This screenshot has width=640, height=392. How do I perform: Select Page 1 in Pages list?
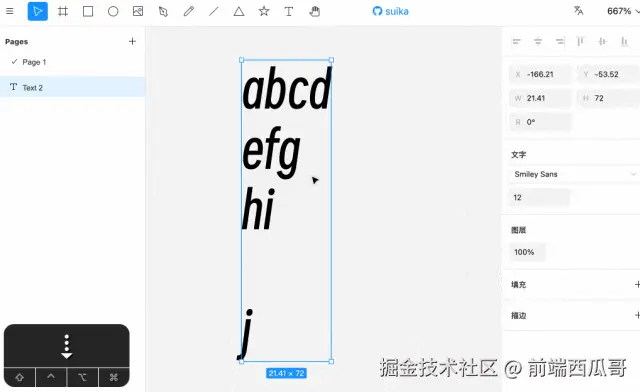73,62
